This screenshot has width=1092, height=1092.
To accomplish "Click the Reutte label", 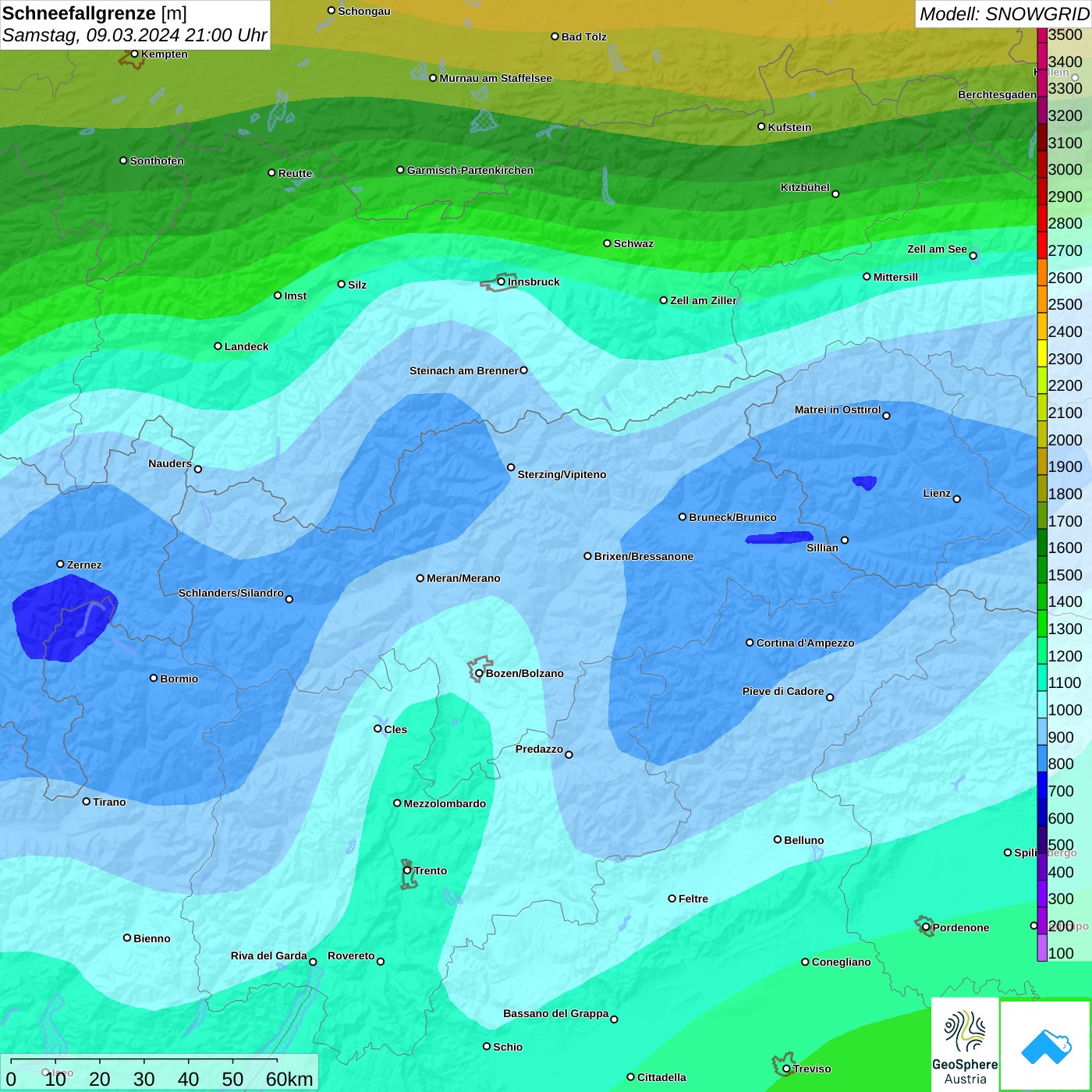I will point(295,173).
